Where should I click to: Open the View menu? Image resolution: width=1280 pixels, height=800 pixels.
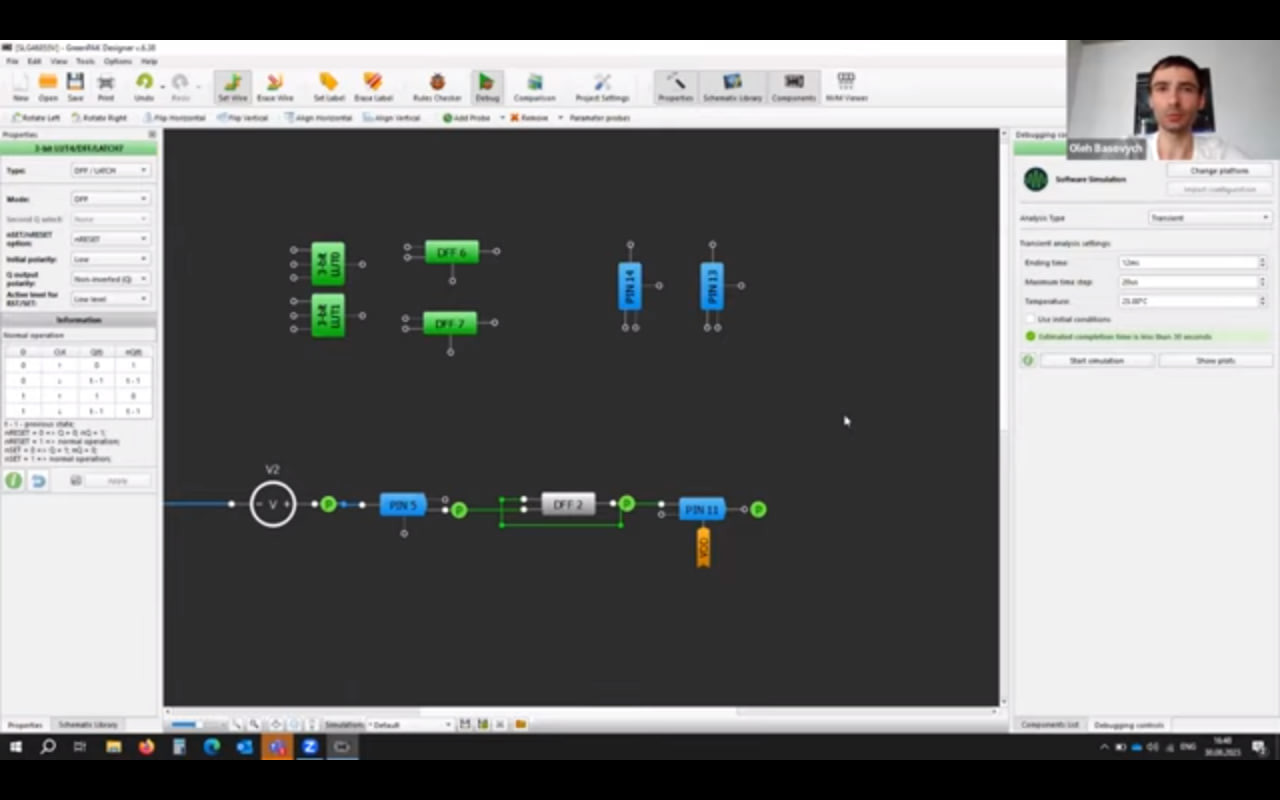tap(59, 61)
